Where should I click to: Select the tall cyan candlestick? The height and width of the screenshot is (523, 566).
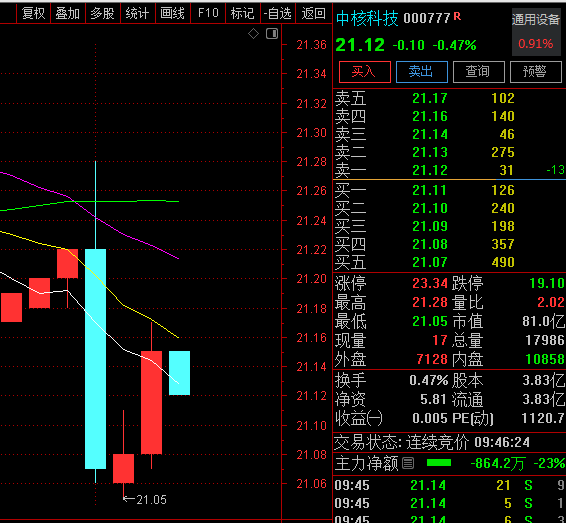click(x=95, y=359)
